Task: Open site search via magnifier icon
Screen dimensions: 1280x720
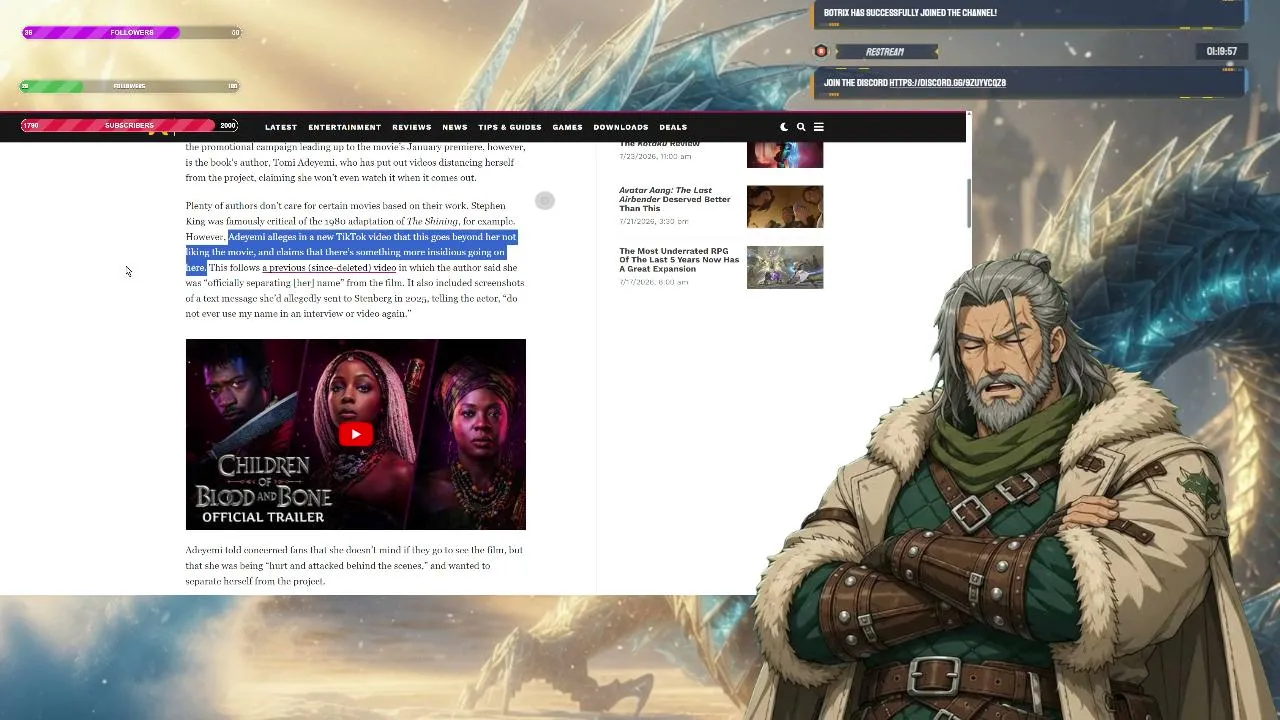Action: coord(801,127)
